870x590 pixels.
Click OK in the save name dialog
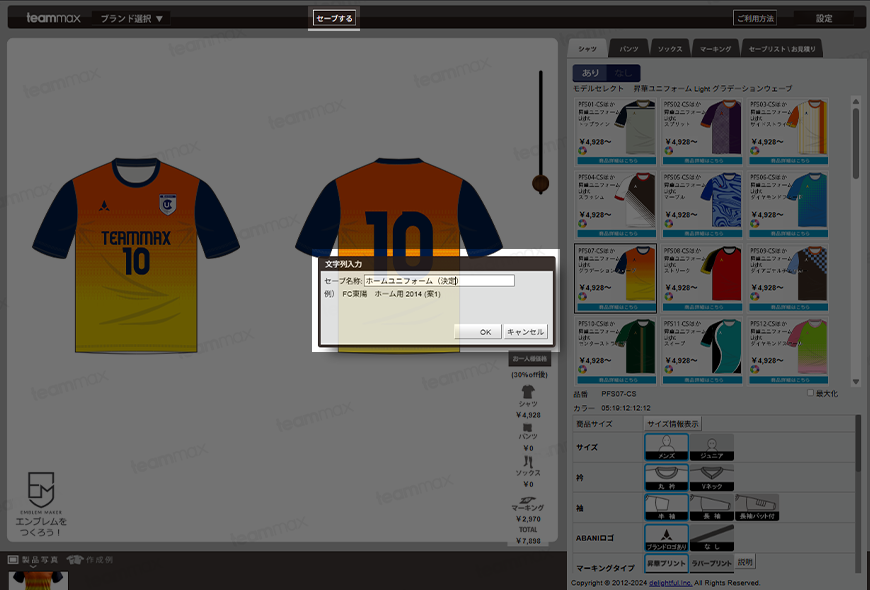(478, 332)
